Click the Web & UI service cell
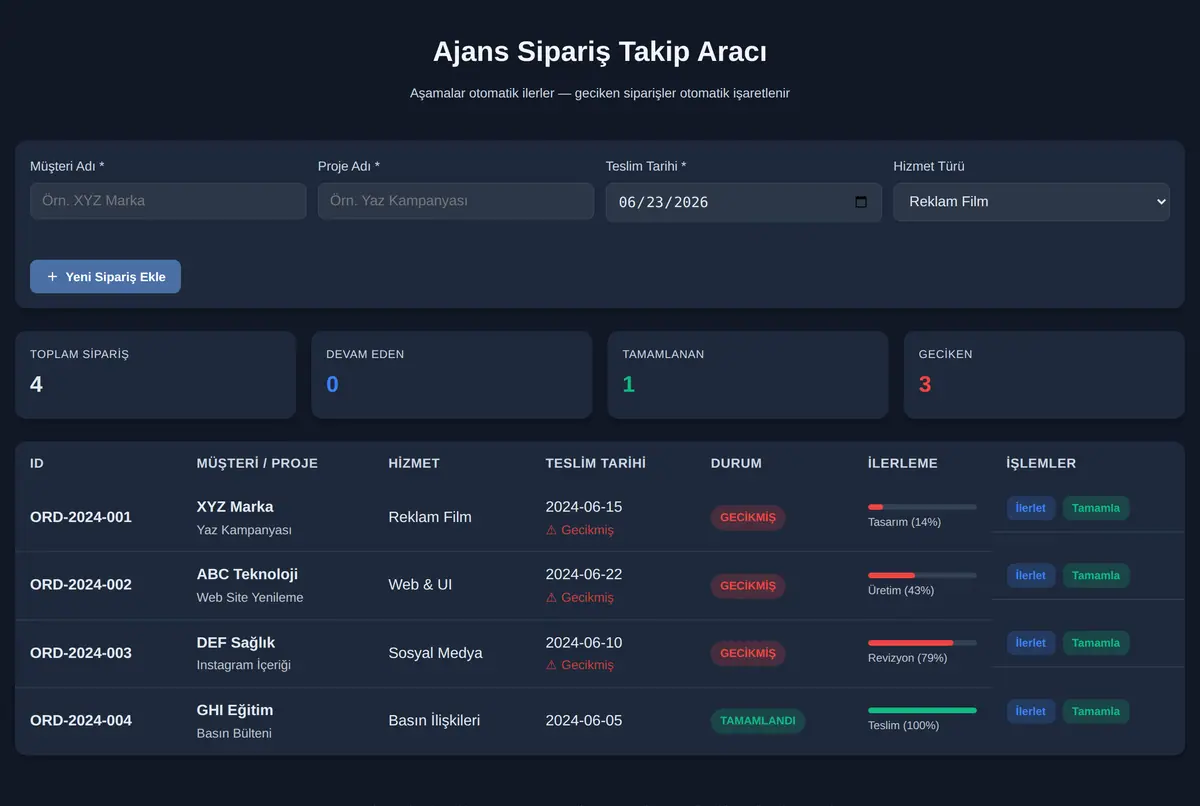1200x806 pixels. click(420, 584)
